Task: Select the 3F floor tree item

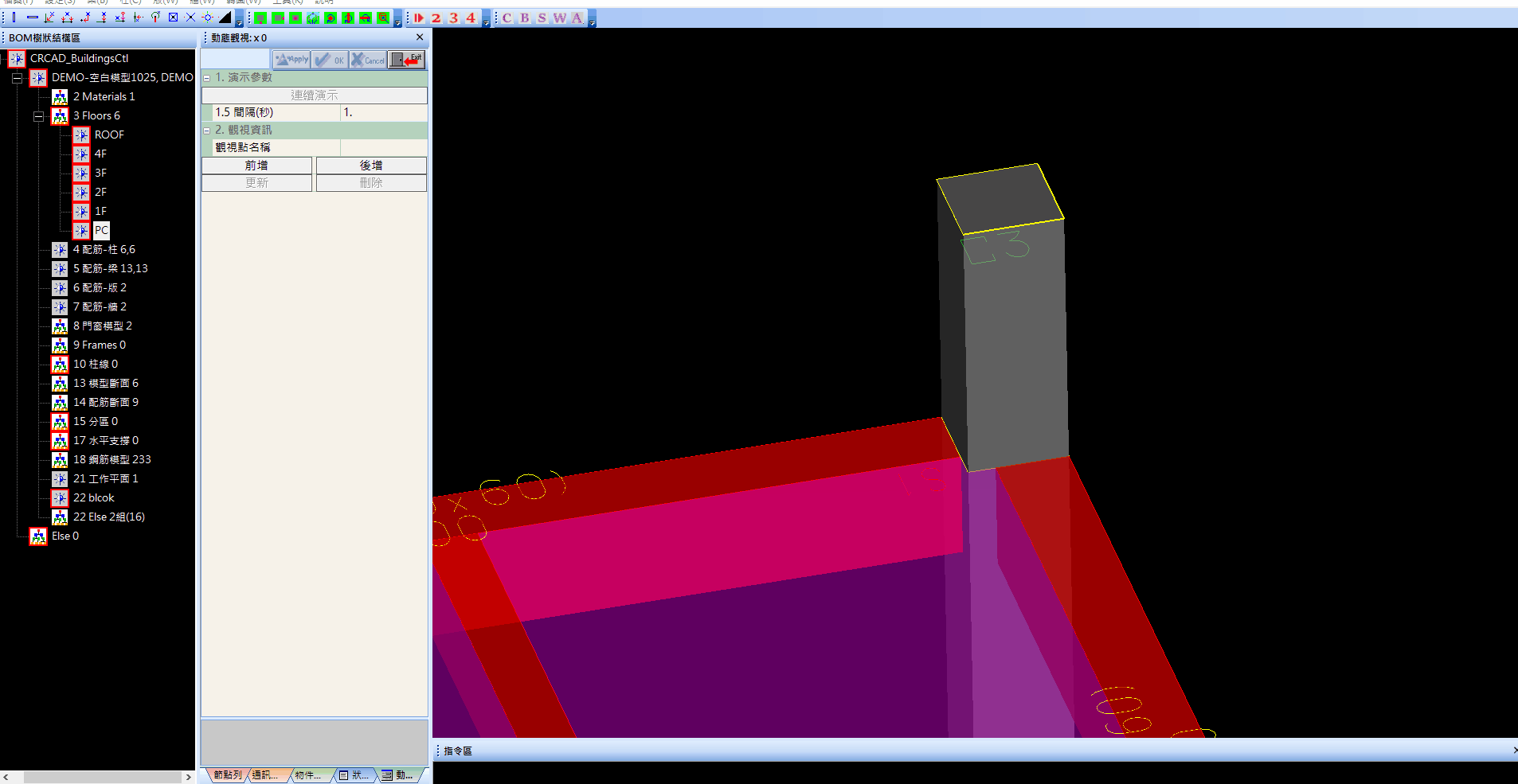Action: 100,174
